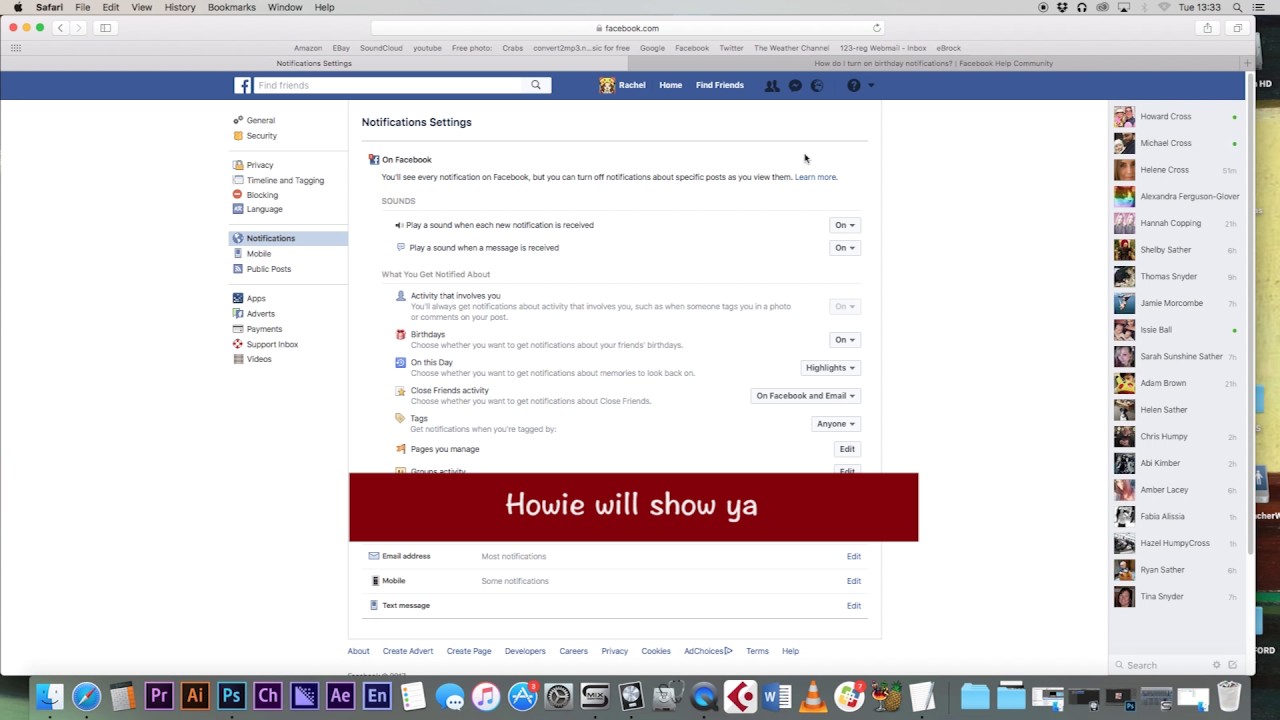The image size is (1280, 720).
Task: Edit 'Pages you manage' notifications
Action: [847, 449]
